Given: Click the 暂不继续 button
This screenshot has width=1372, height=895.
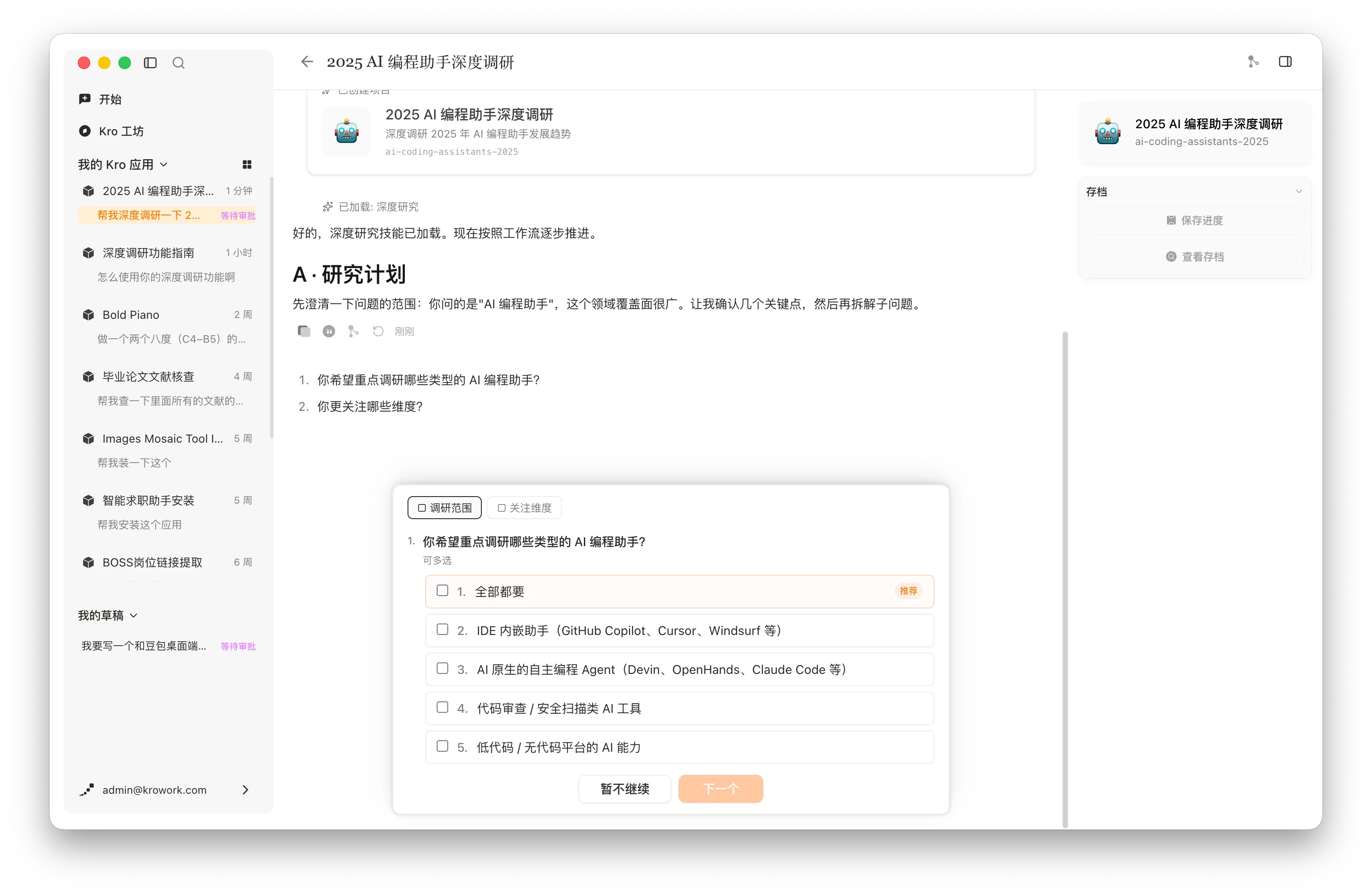Looking at the screenshot, I should (x=624, y=788).
